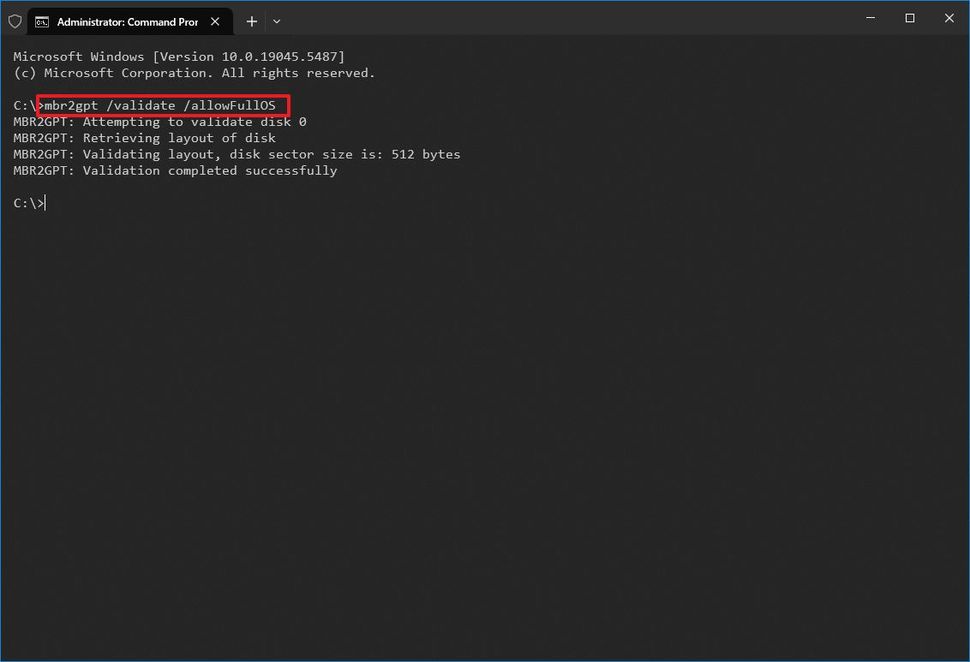Open the new tab dropdown chevron

coord(276,21)
